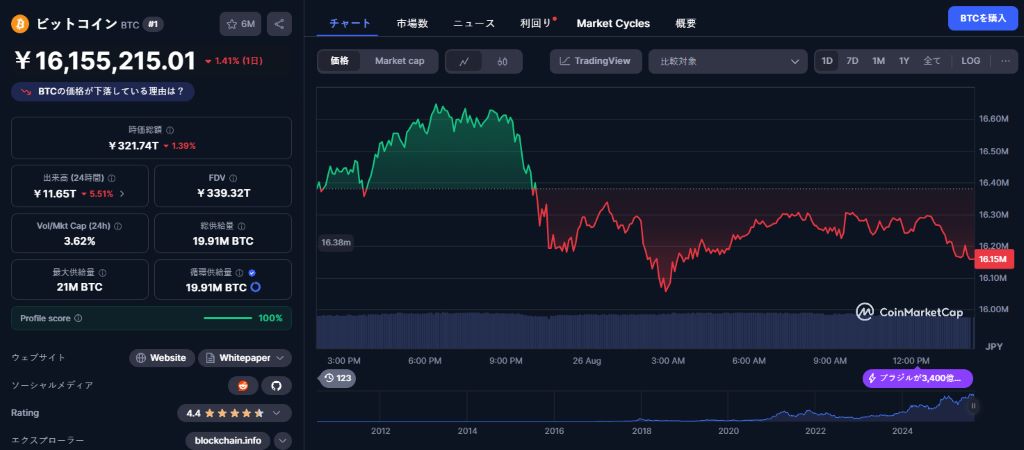The width and height of the screenshot is (1024, 450).
Task: Open the ブラジルが3,400億 news bubble
Action: 918,379
